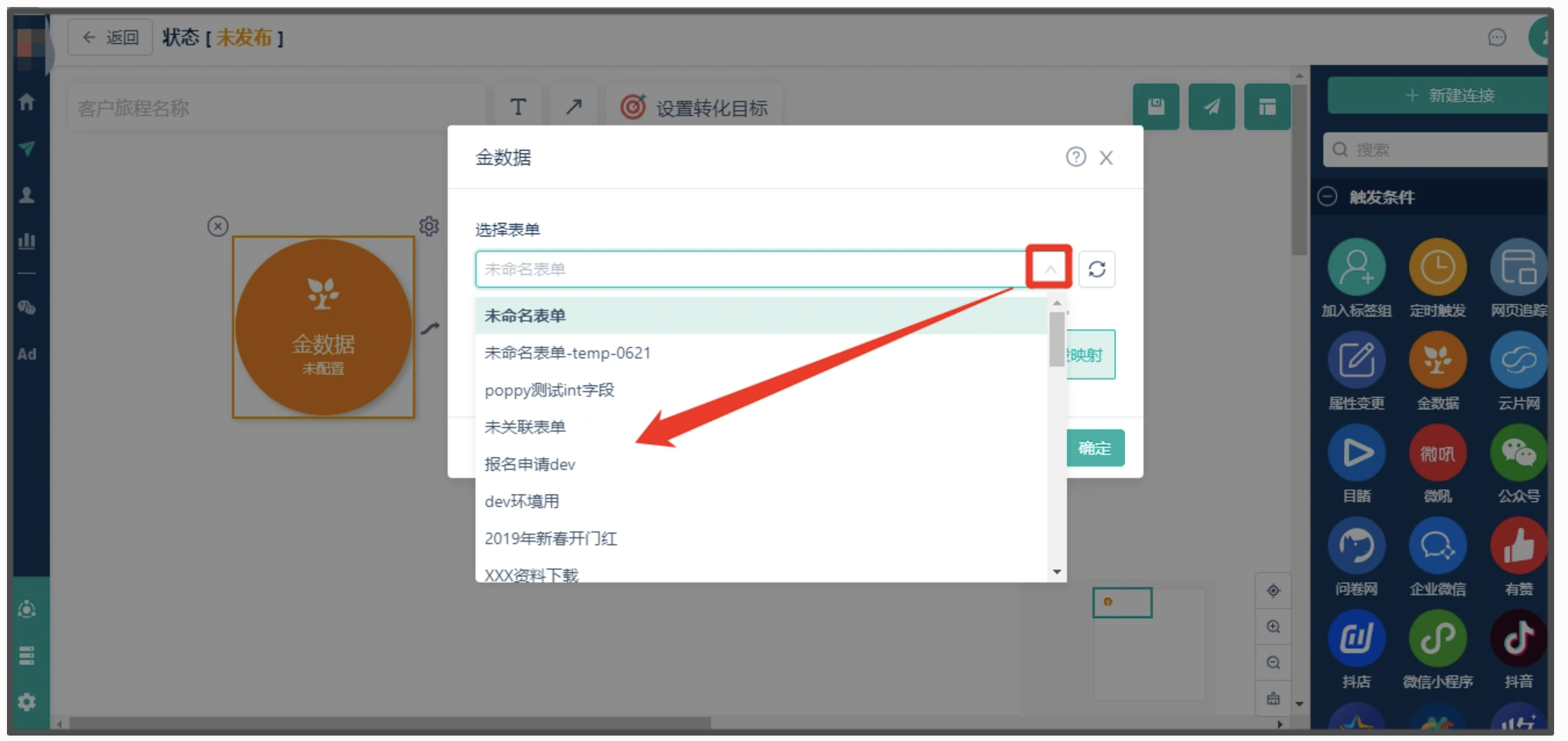The height and width of the screenshot is (741, 1568).
Task: Open 设置转化目标 settings
Action: pyautogui.click(x=694, y=108)
